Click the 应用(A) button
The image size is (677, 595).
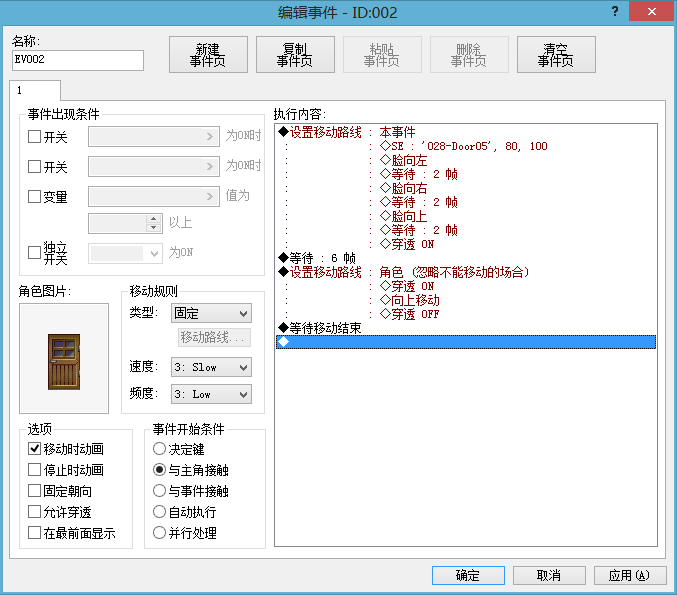tap(630, 576)
